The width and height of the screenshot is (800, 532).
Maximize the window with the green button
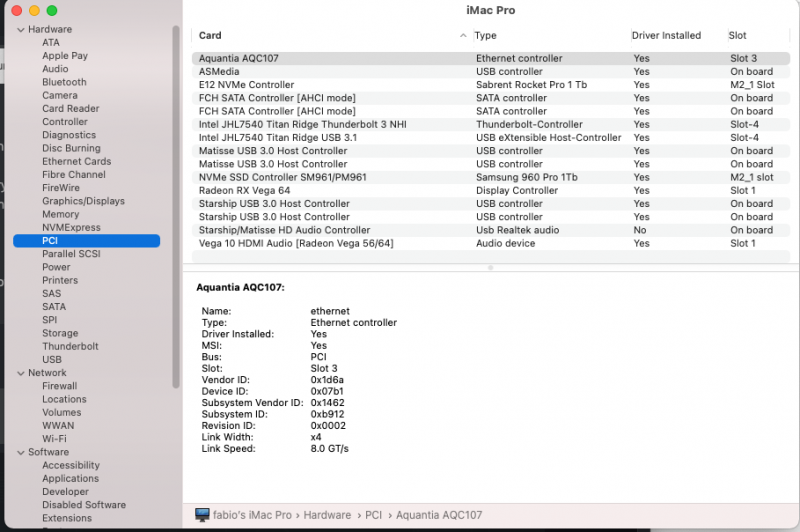pos(52,10)
